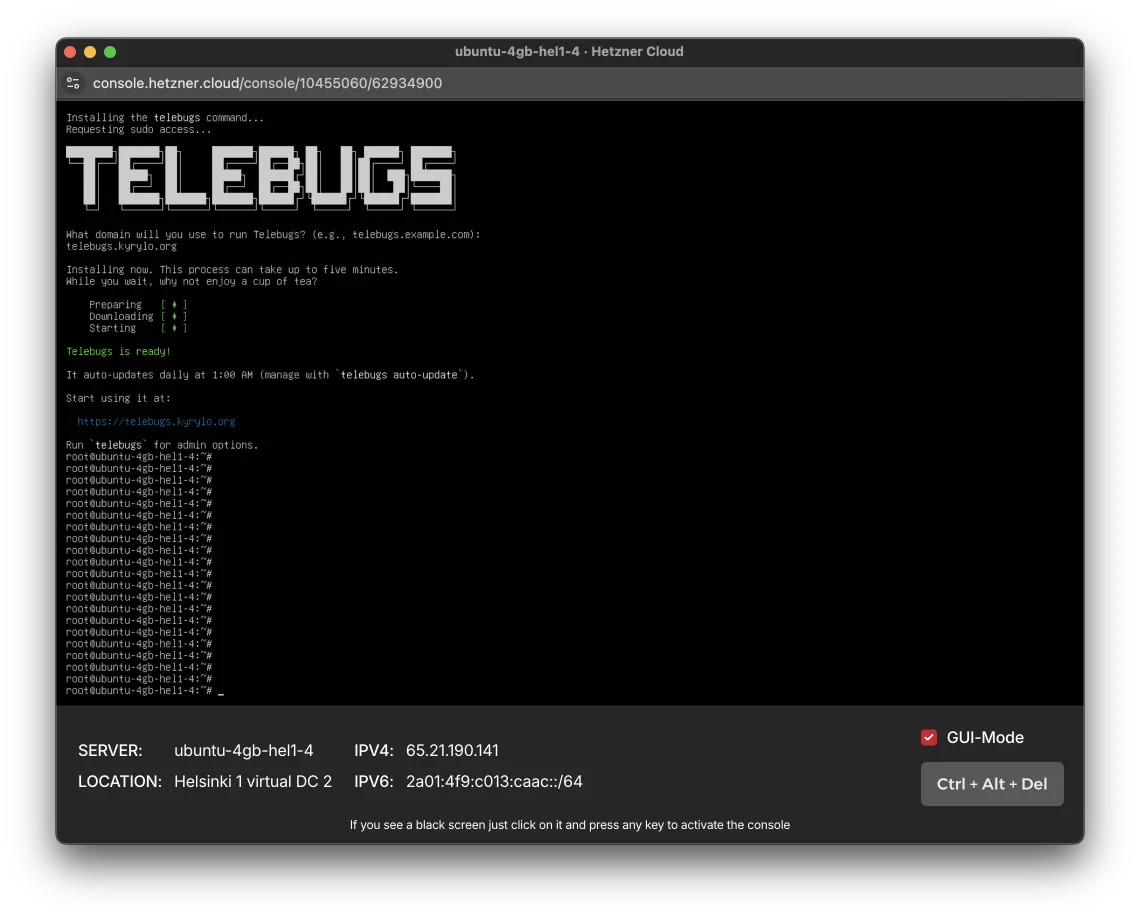Open the https://telebugs.kyrylo.org link
This screenshot has width=1140, height=918.
[x=156, y=421]
